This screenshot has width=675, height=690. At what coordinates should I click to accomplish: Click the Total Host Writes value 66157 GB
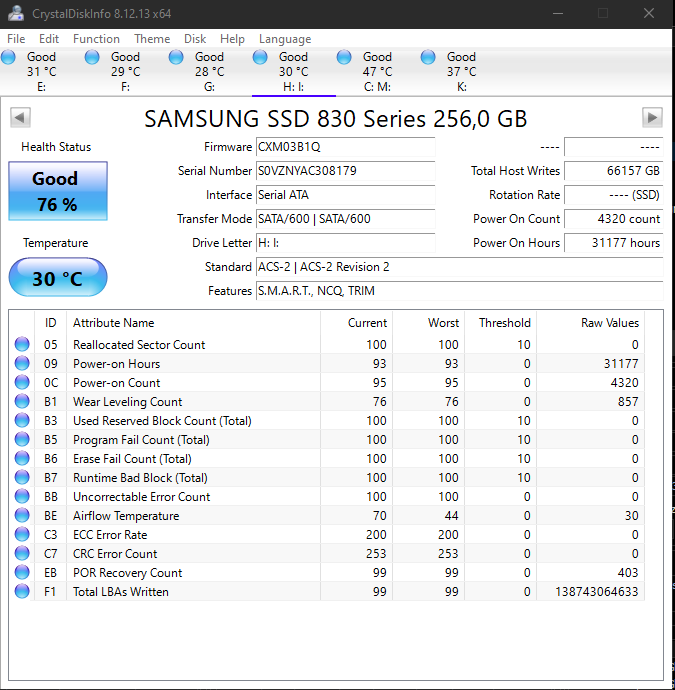[x=613, y=171]
